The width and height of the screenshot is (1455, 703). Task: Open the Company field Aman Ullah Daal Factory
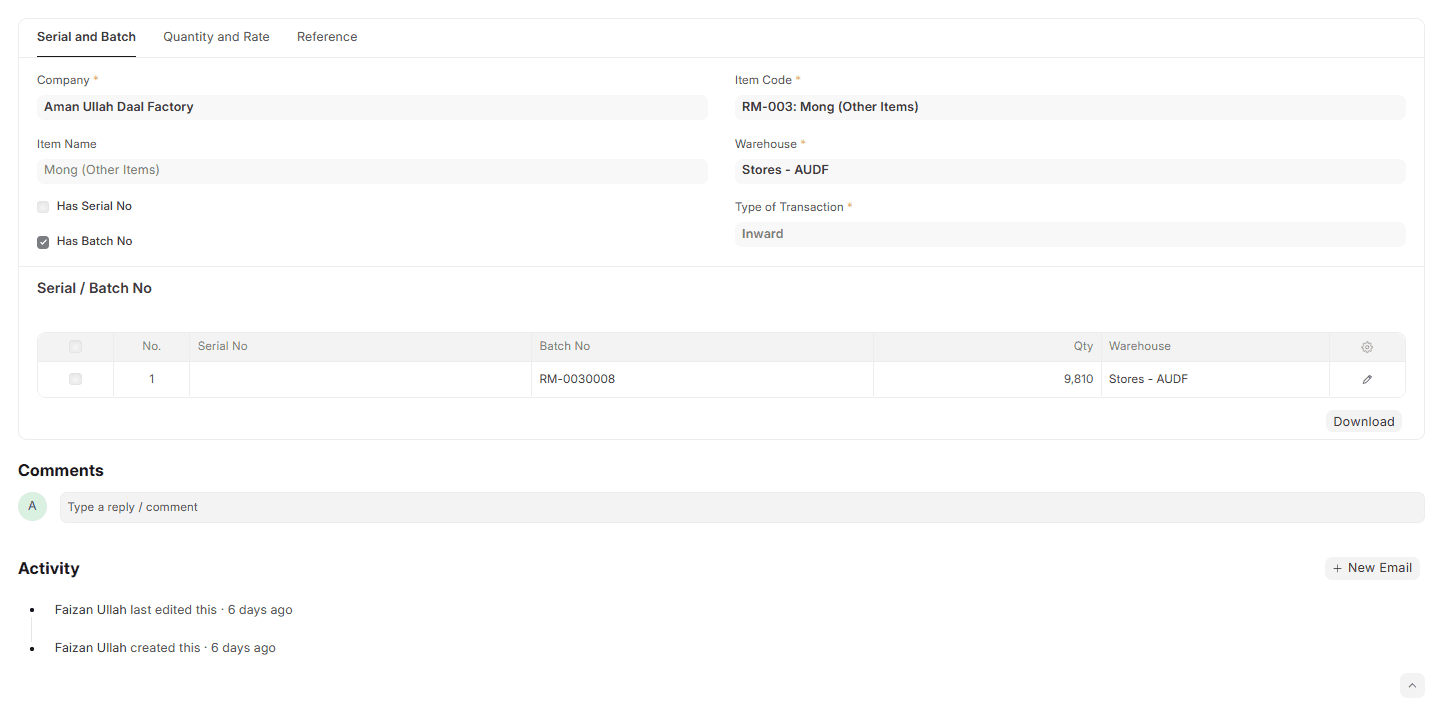point(372,107)
